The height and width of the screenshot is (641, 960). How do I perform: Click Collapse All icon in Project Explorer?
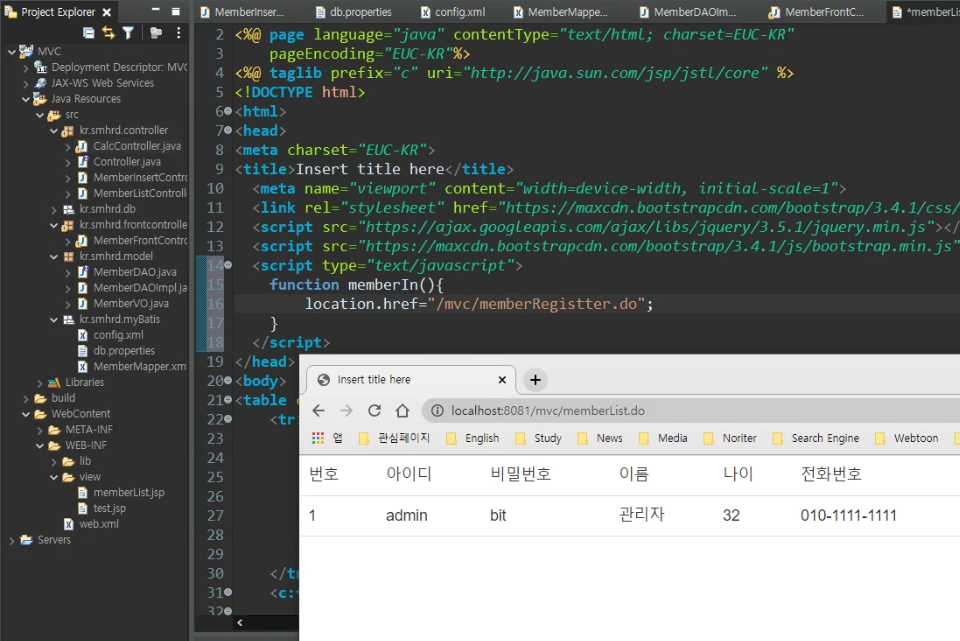pyautogui.click(x=89, y=33)
